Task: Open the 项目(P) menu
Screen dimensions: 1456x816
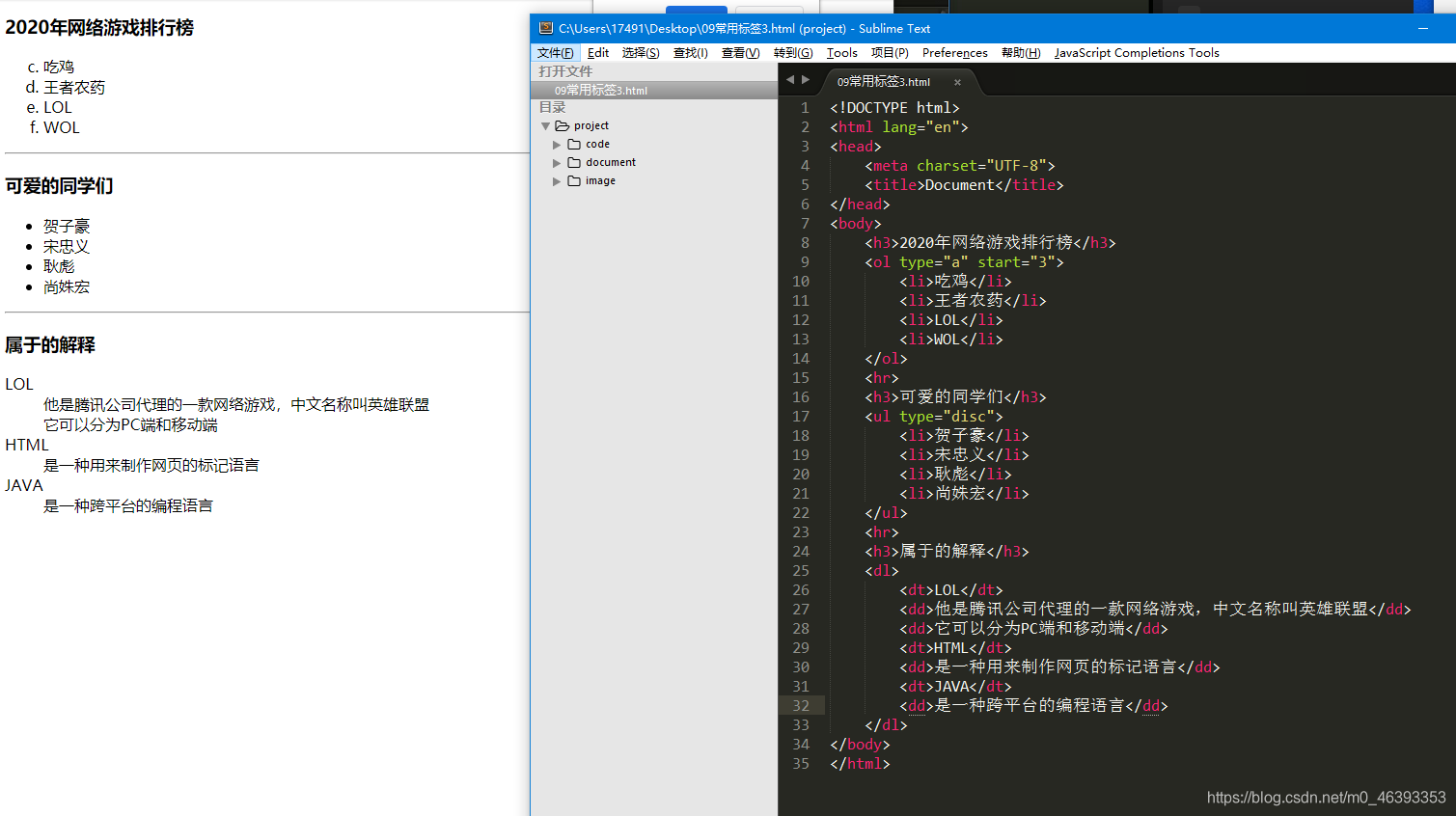Action: tap(890, 53)
